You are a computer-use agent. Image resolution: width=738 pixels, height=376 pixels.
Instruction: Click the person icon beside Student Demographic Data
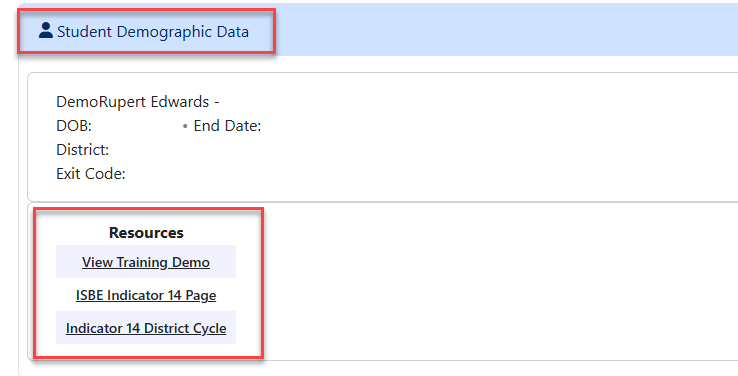click(46, 31)
